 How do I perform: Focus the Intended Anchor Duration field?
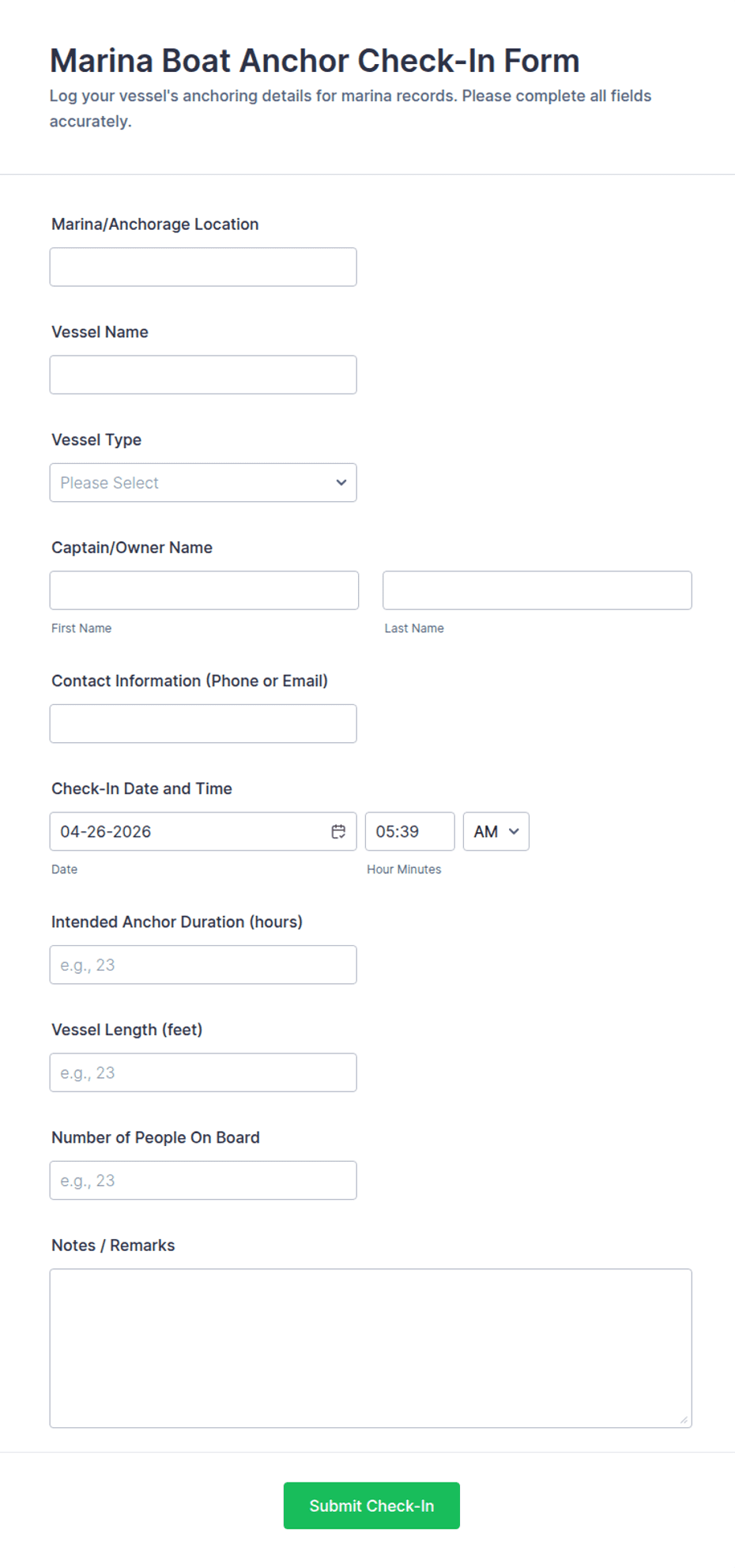[x=202, y=965]
